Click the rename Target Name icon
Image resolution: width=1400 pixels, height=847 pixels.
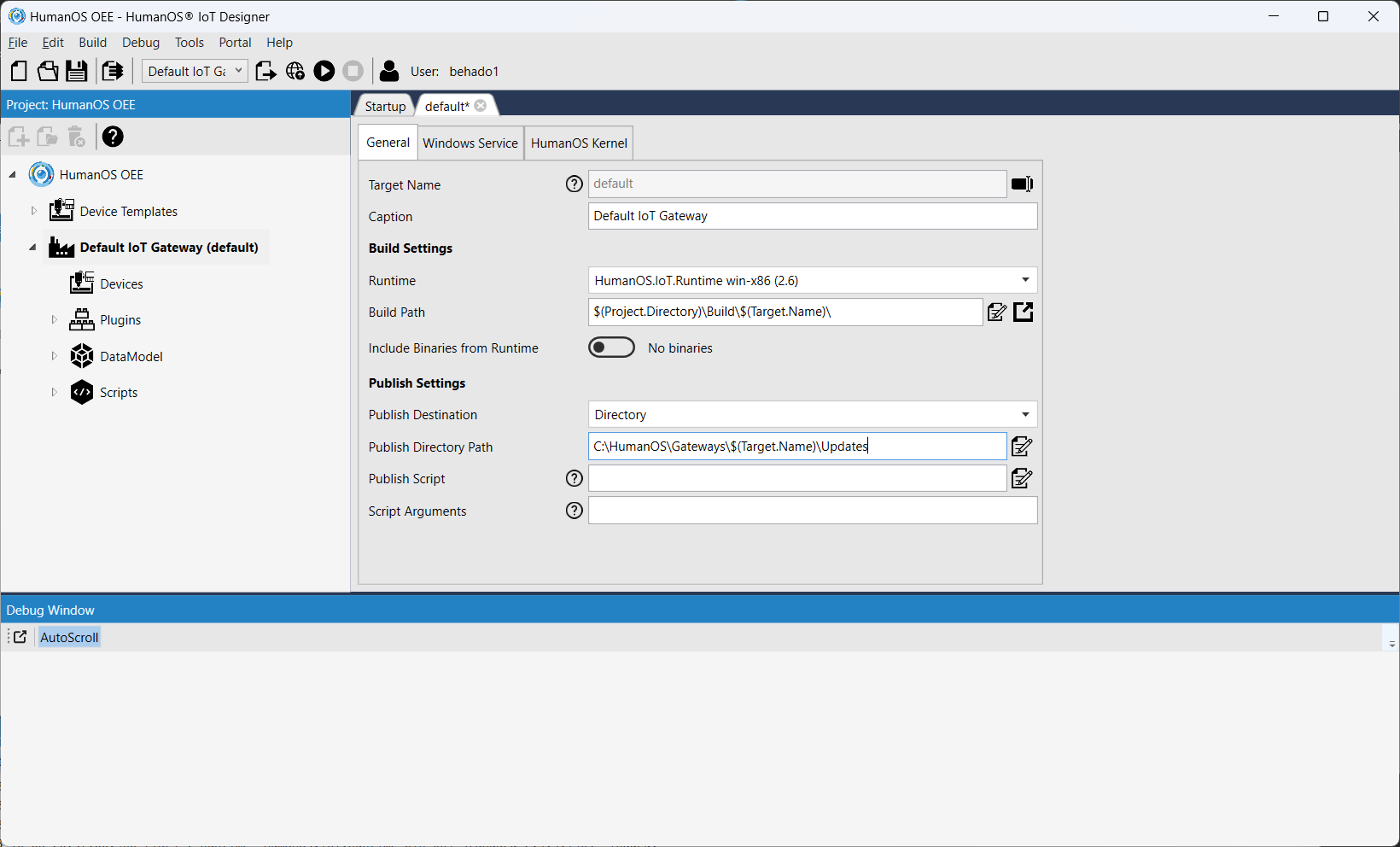tap(1022, 184)
